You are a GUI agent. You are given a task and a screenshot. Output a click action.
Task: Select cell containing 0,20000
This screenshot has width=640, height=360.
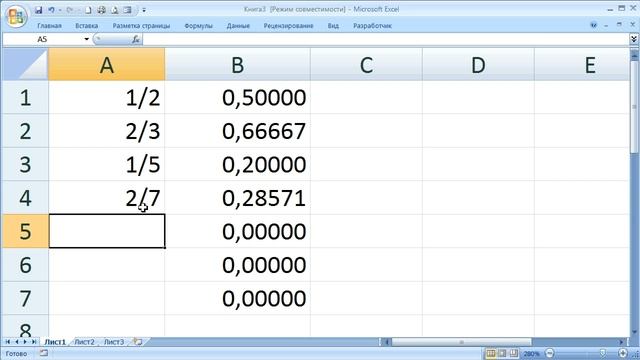238,164
